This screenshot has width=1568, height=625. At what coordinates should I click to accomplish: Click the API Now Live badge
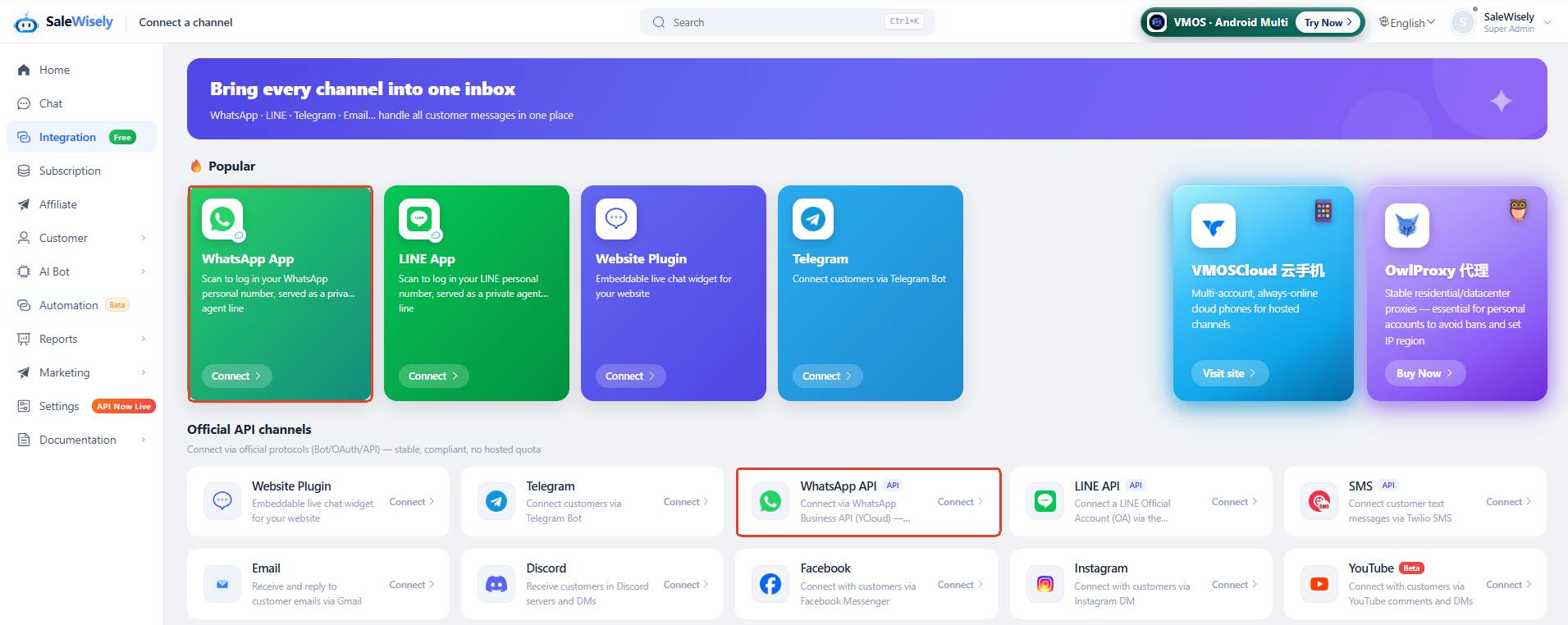pyautogui.click(x=124, y=406)
